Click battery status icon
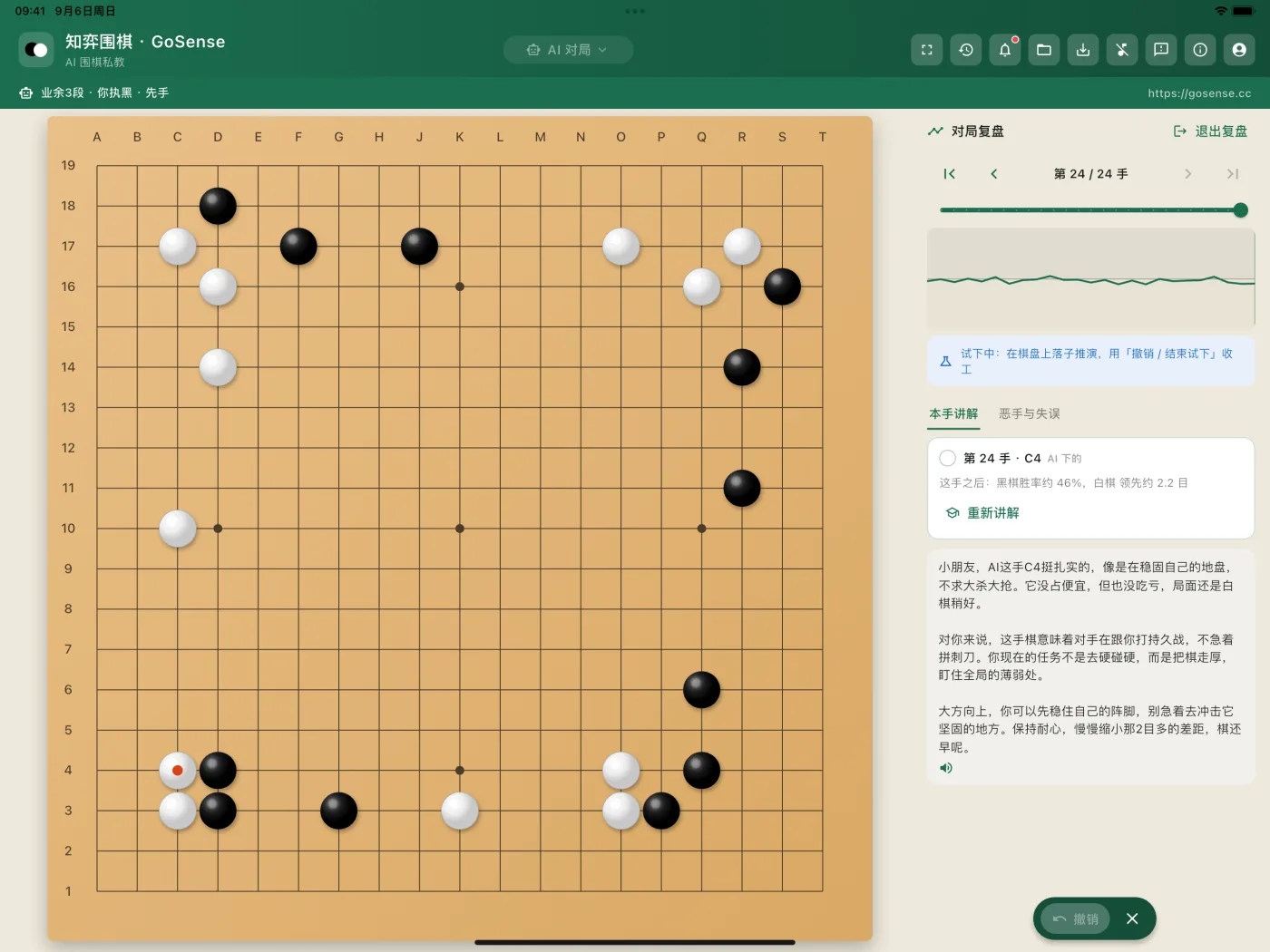 [1244, 11]
